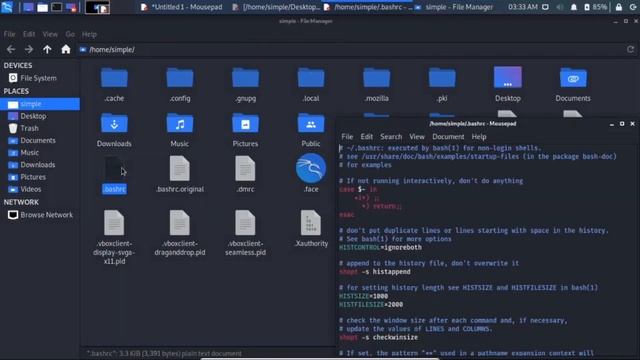Click HISTCONTROL=ignoreboth line in editor
Image resolution: width=640 pixels, height=360 pixels.
(x=380, y=247)
